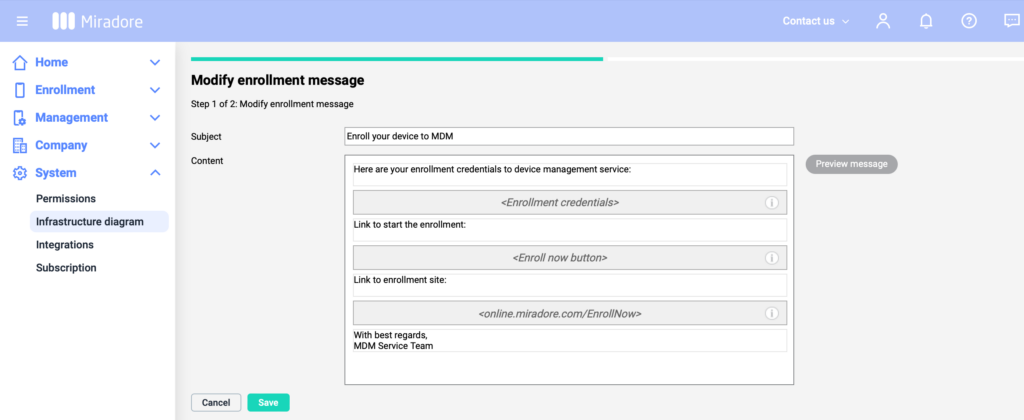Expand the Contact us dropdown
1024x420 pixels.
[x=815, y=21]
